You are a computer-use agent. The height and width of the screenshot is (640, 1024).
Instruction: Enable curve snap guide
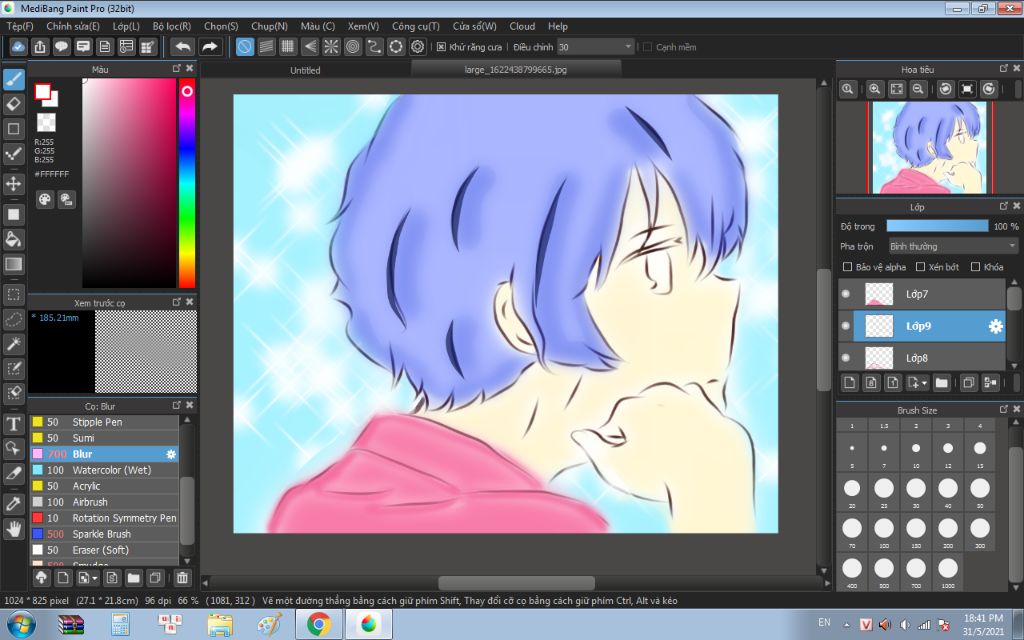(x=374, y=47)
